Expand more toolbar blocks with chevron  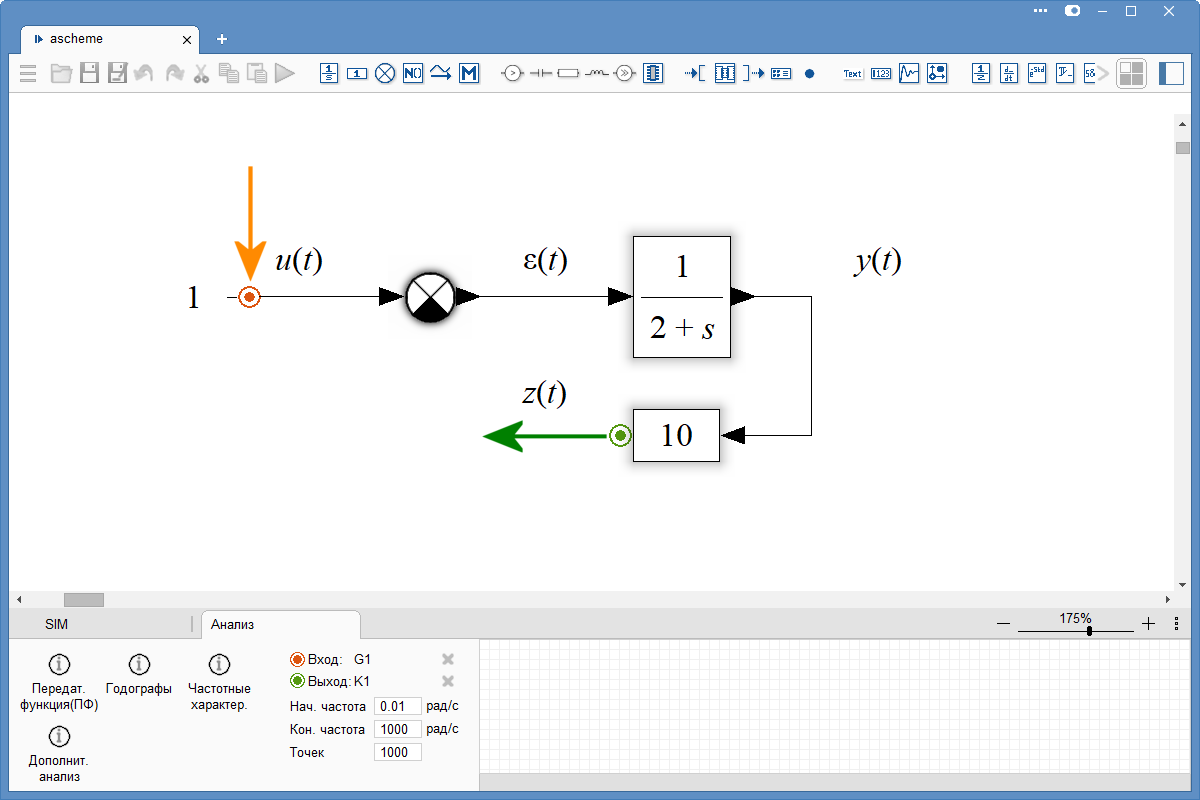click(x=1103, y=73)
